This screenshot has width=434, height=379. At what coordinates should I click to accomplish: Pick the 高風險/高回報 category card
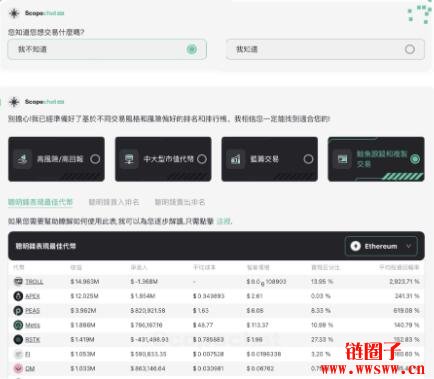tap(56, 159)
